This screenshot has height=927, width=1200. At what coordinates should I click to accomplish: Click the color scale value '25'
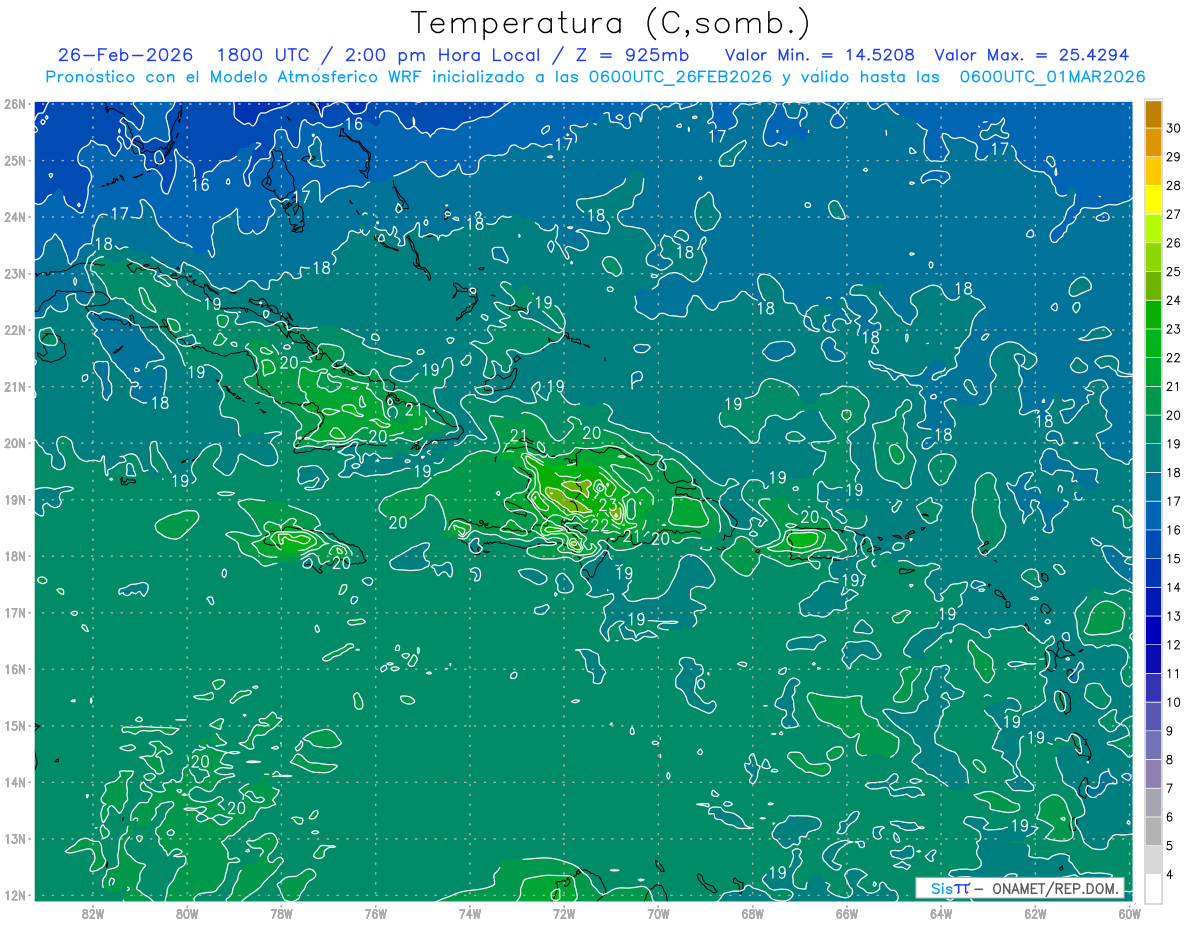[x=1174, y=271]
